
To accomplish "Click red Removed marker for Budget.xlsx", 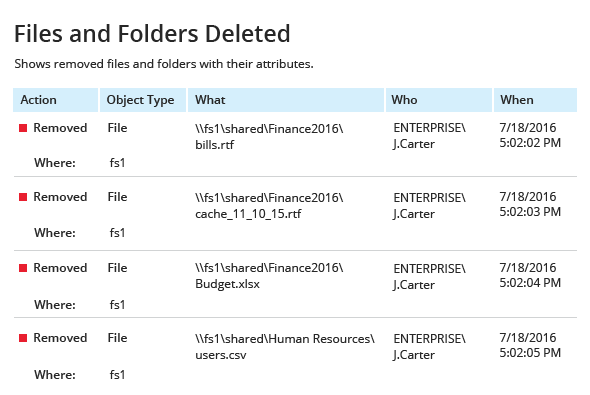I will pyautogui.click(x=23, y=268).
